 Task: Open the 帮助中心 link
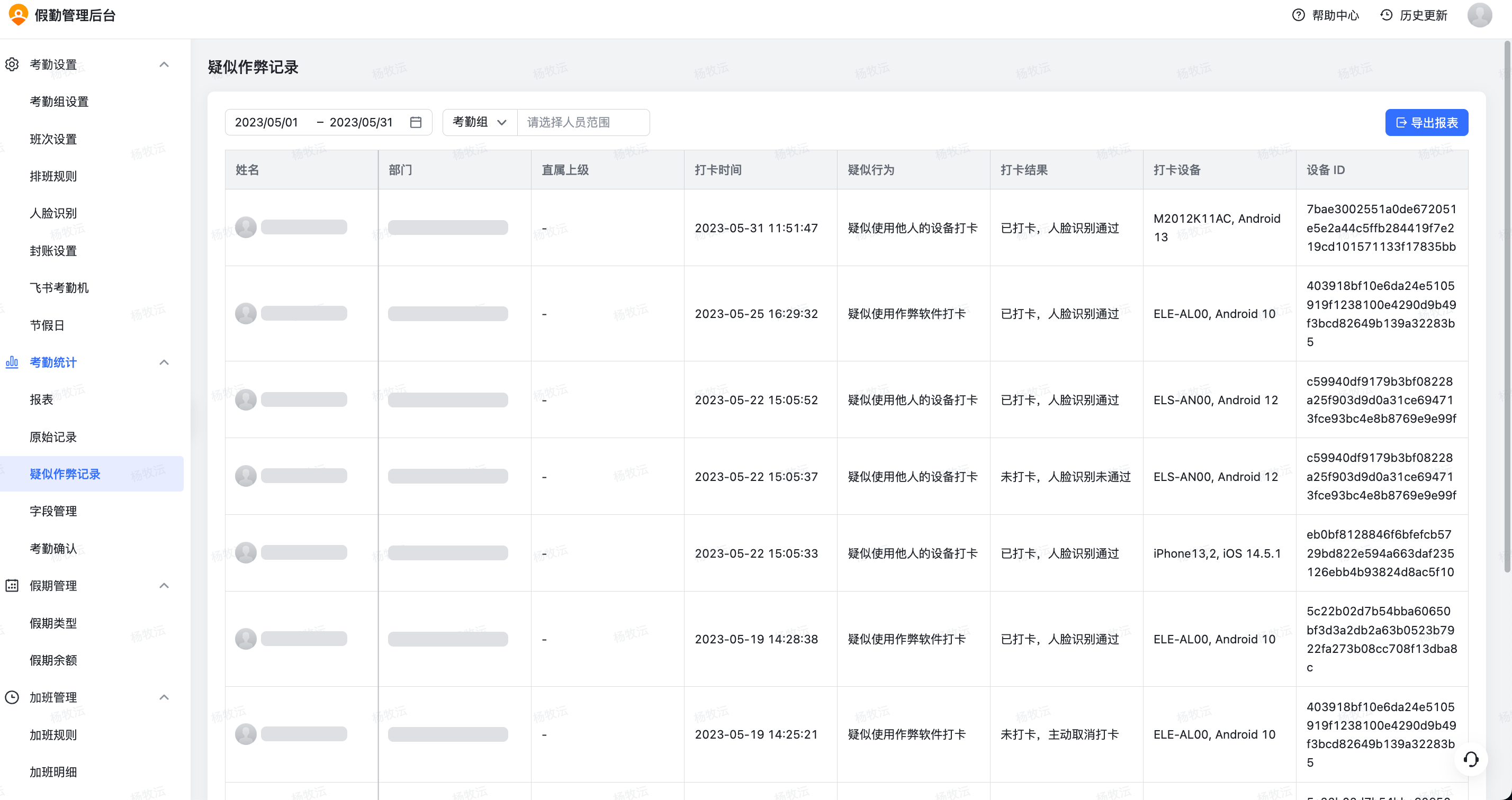(1335, 15)
